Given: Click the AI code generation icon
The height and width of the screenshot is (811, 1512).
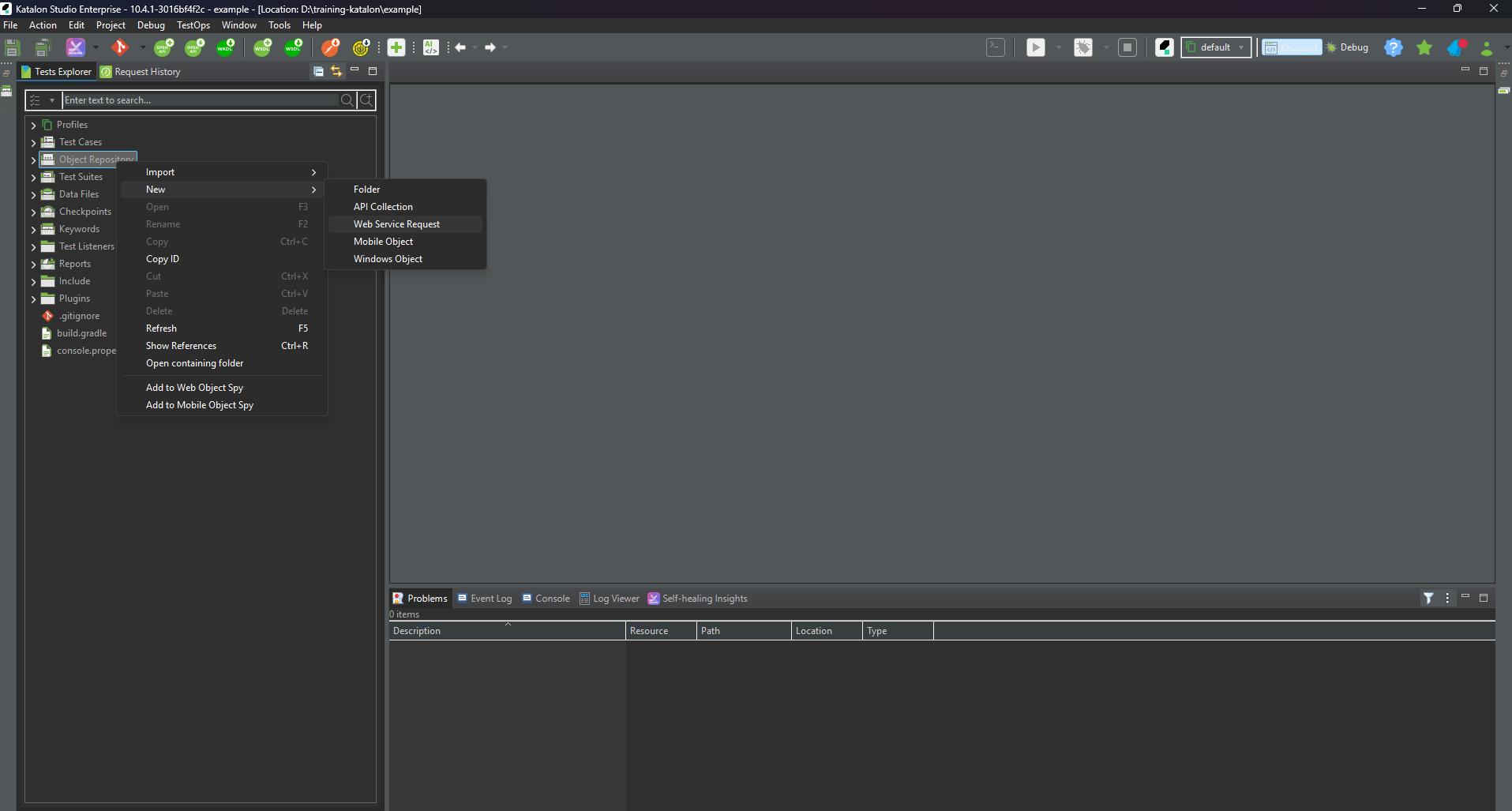Looking at the screenshot, I should tap(430, 47).
